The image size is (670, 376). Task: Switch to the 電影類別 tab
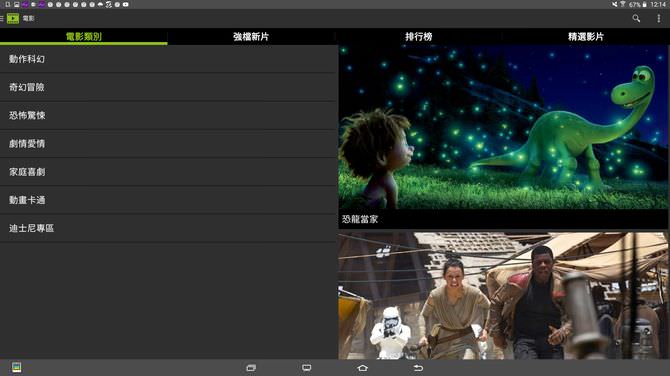[x=84, y=36]
